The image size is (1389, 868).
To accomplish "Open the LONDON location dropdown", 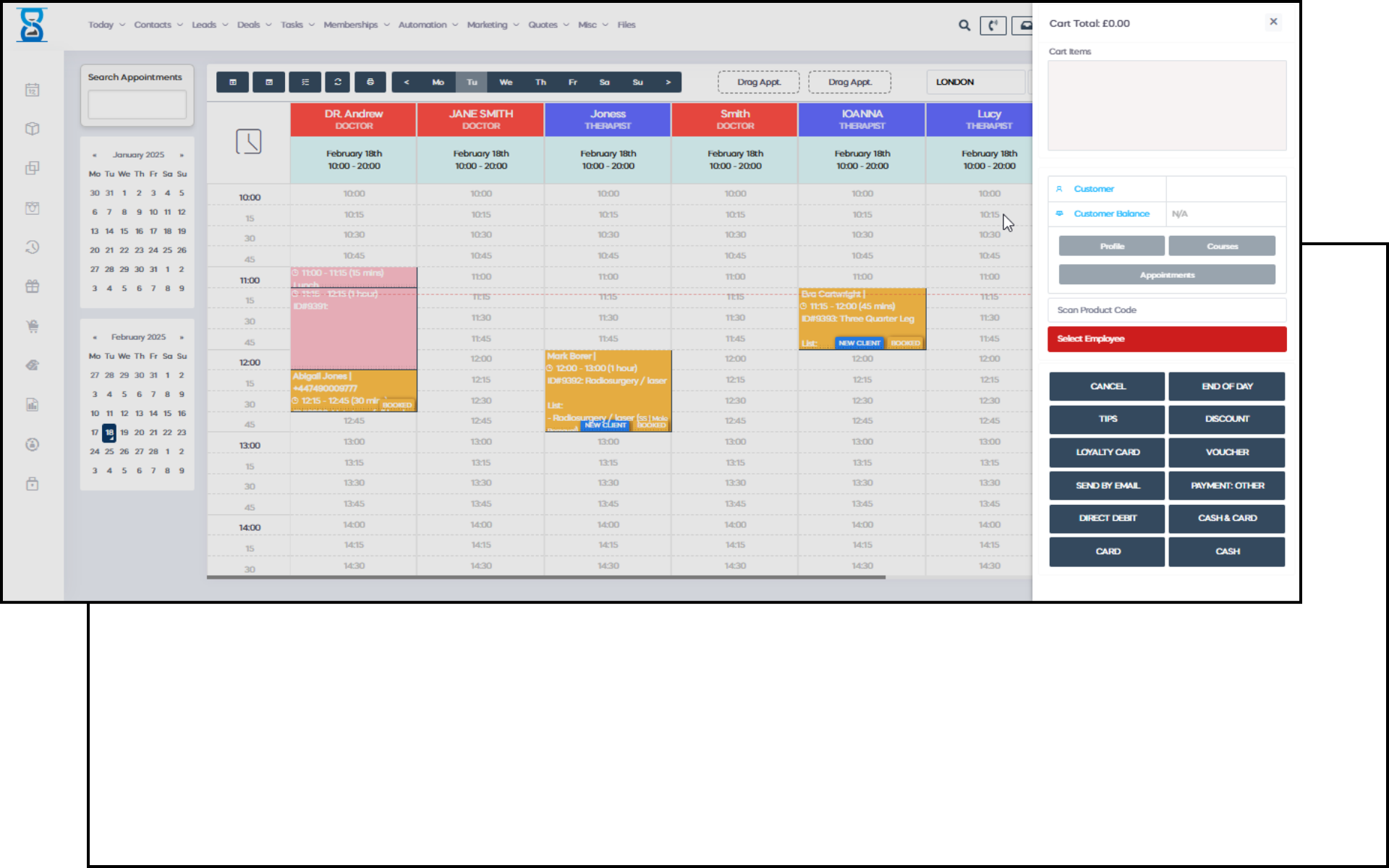I will pyautogui.click(x=974, y=82).
